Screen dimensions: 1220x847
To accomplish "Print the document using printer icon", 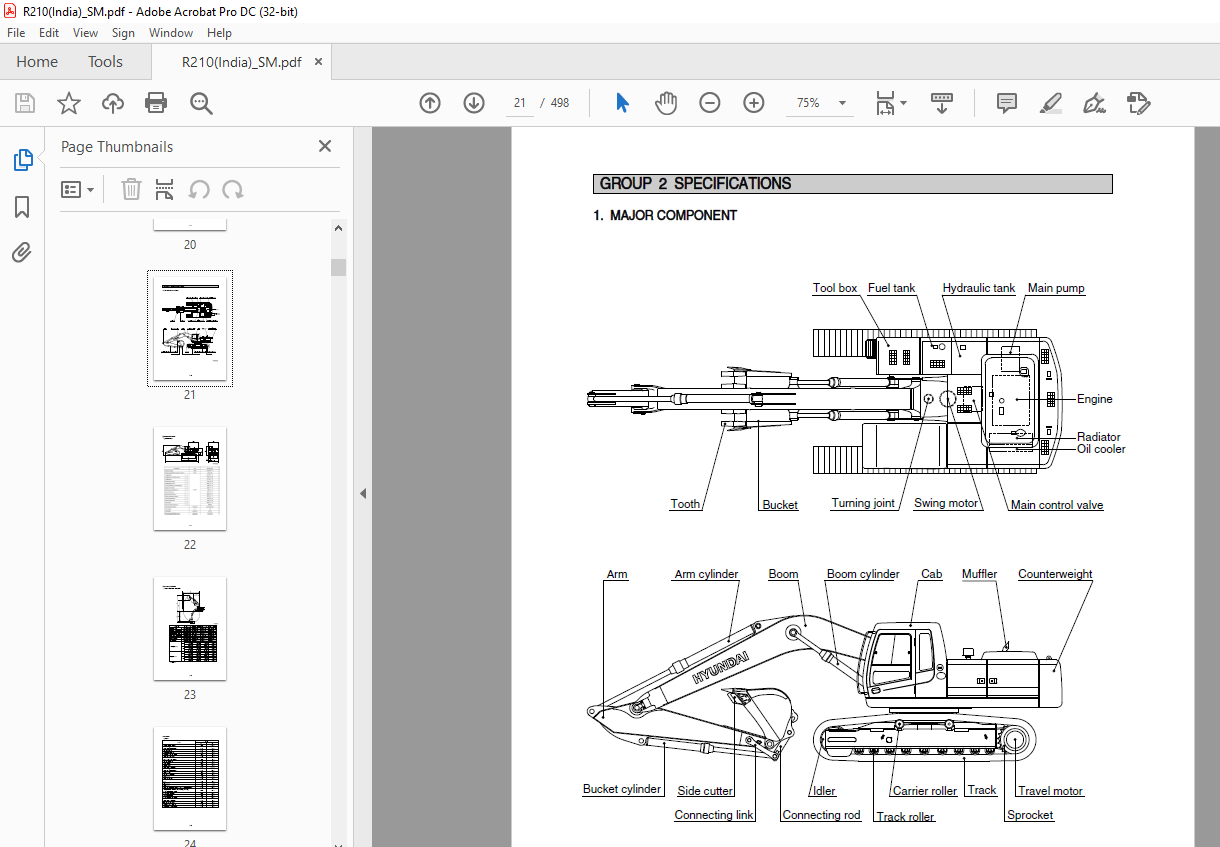I will 156,103.
